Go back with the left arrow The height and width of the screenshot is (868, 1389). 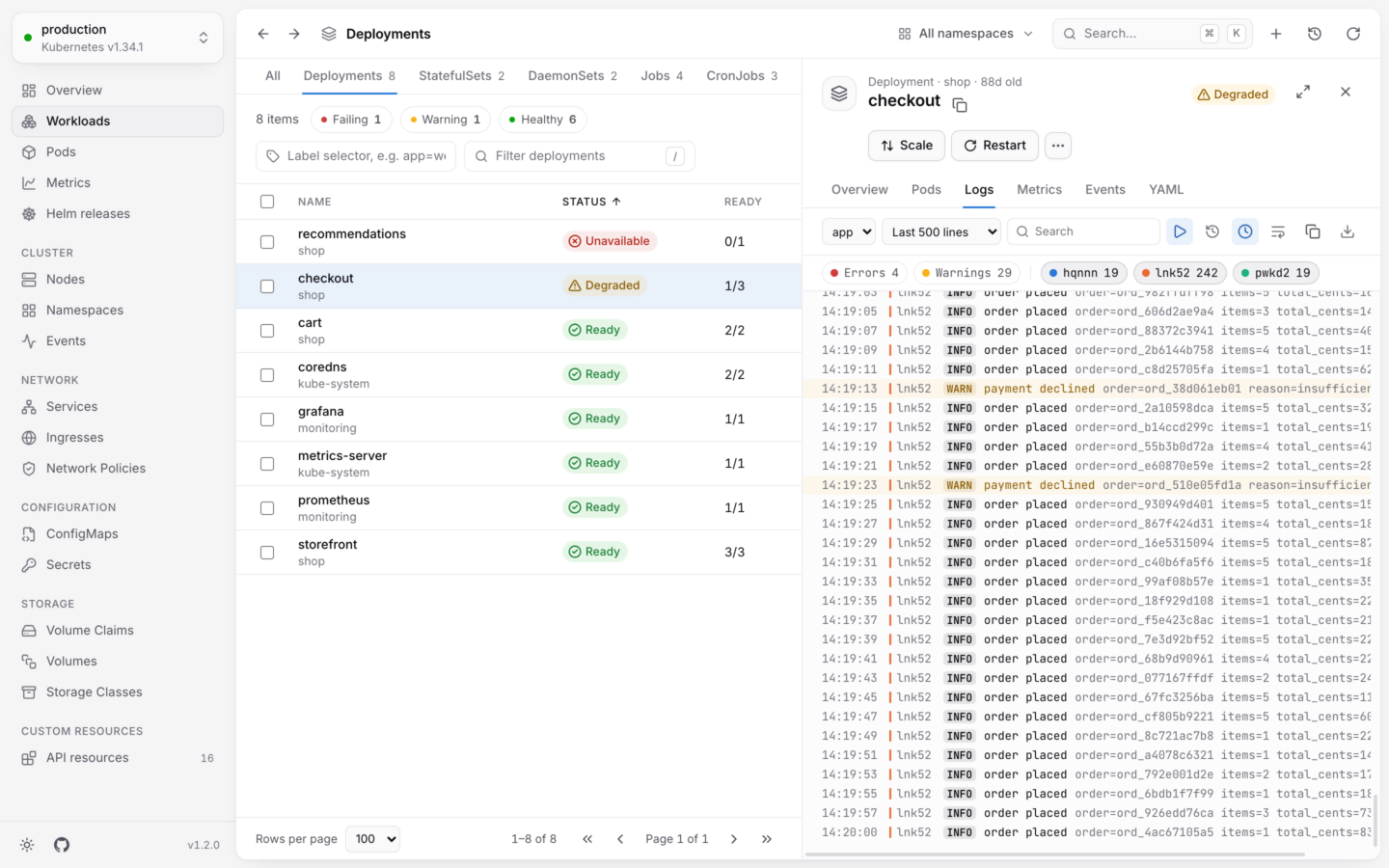tap(263, 34)
